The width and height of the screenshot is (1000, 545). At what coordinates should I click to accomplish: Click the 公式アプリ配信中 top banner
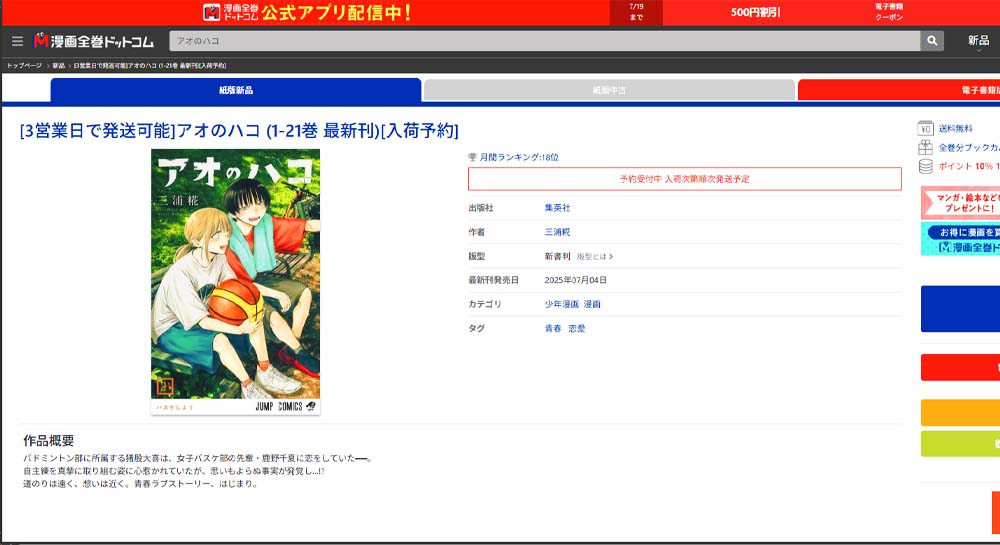coord(306,13)
